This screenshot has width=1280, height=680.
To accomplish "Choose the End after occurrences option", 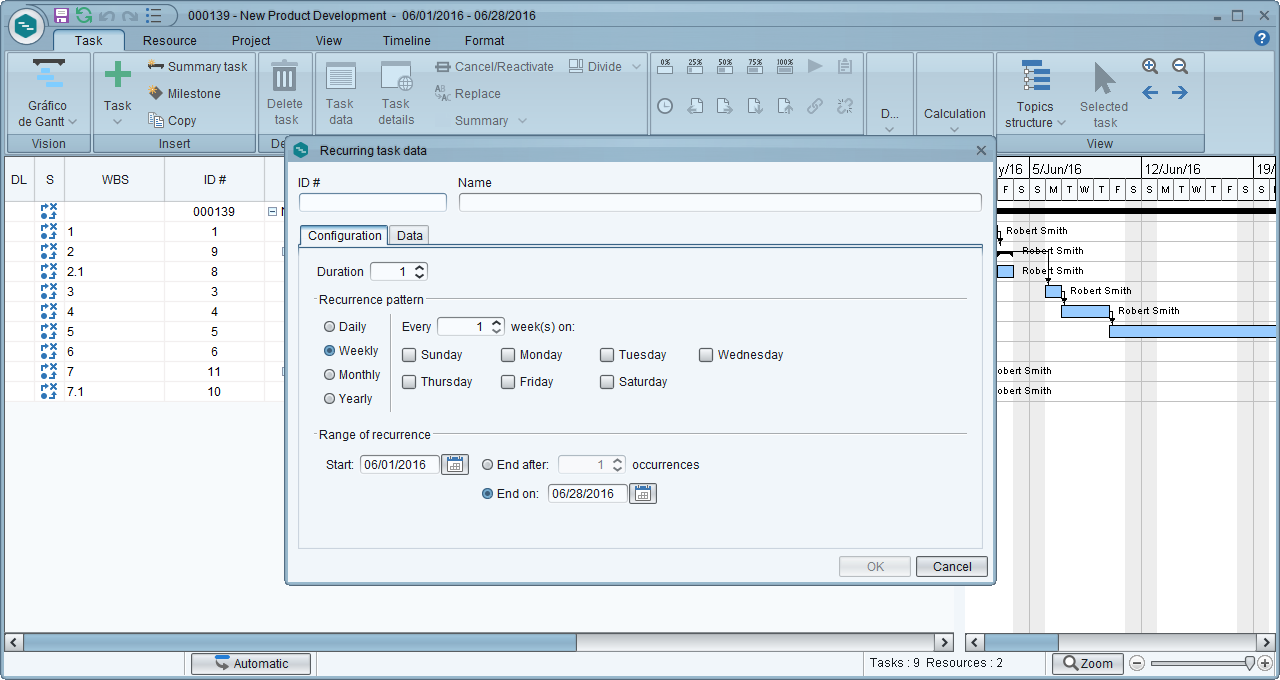I will click(488, 465).
